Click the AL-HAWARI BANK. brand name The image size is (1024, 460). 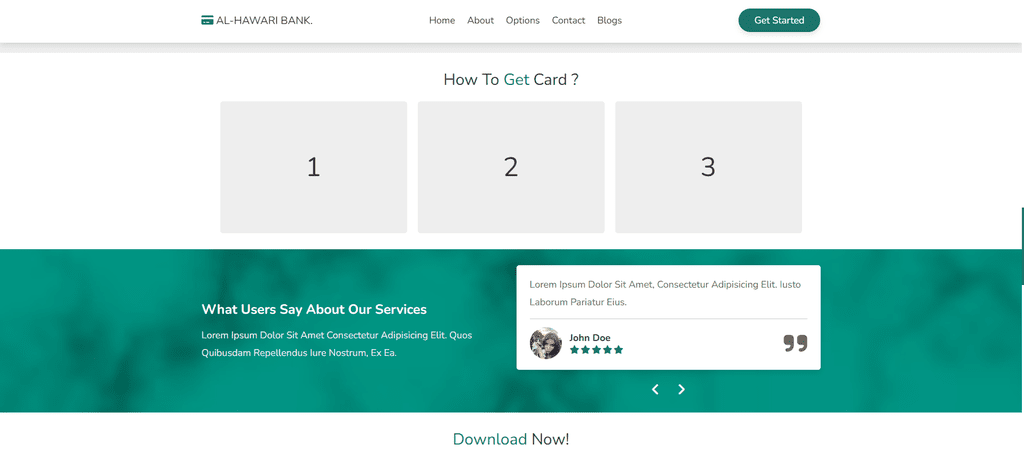tap(264, 20)
